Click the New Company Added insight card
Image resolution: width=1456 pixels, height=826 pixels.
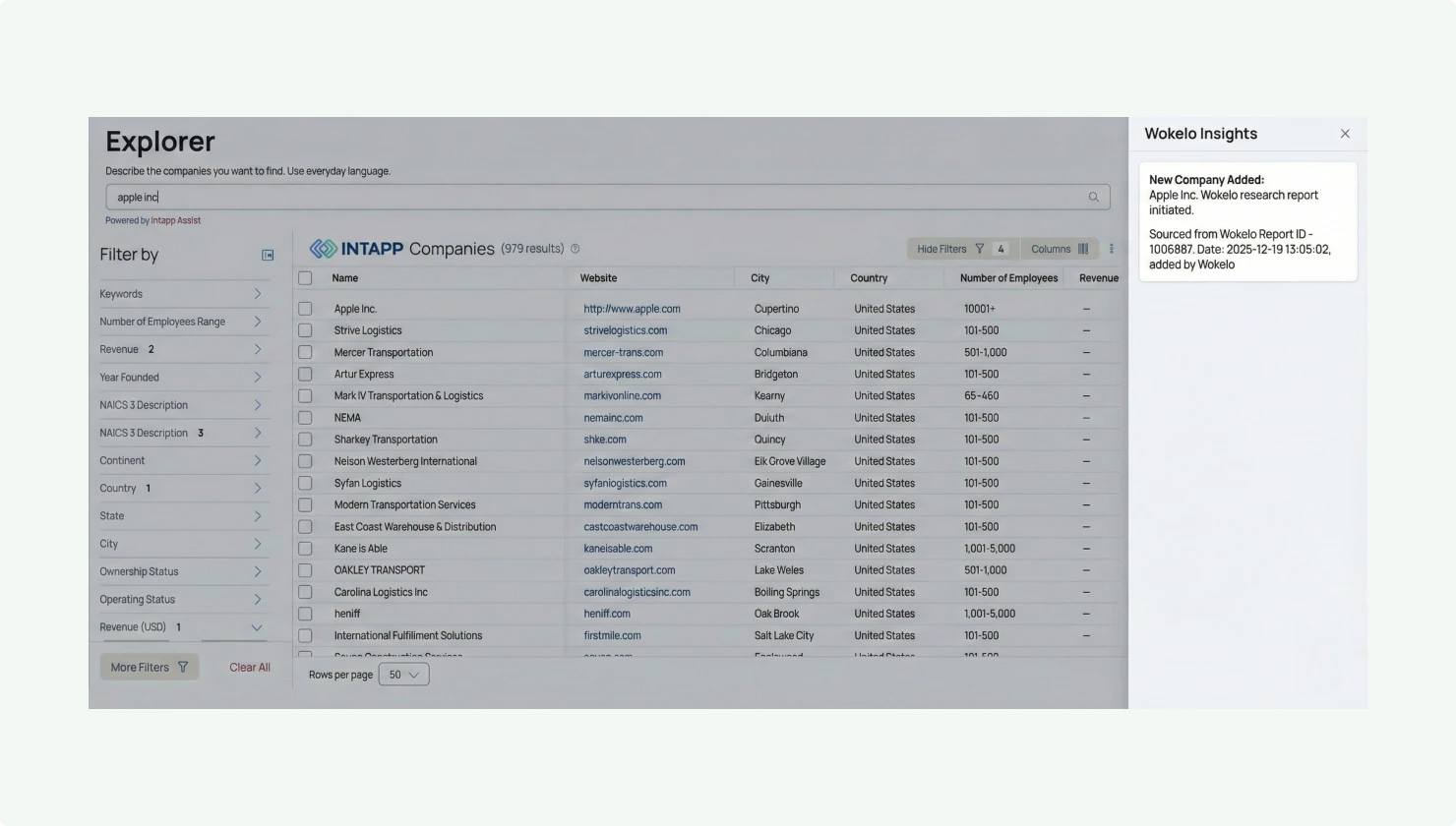click(x=1248, y=222)
